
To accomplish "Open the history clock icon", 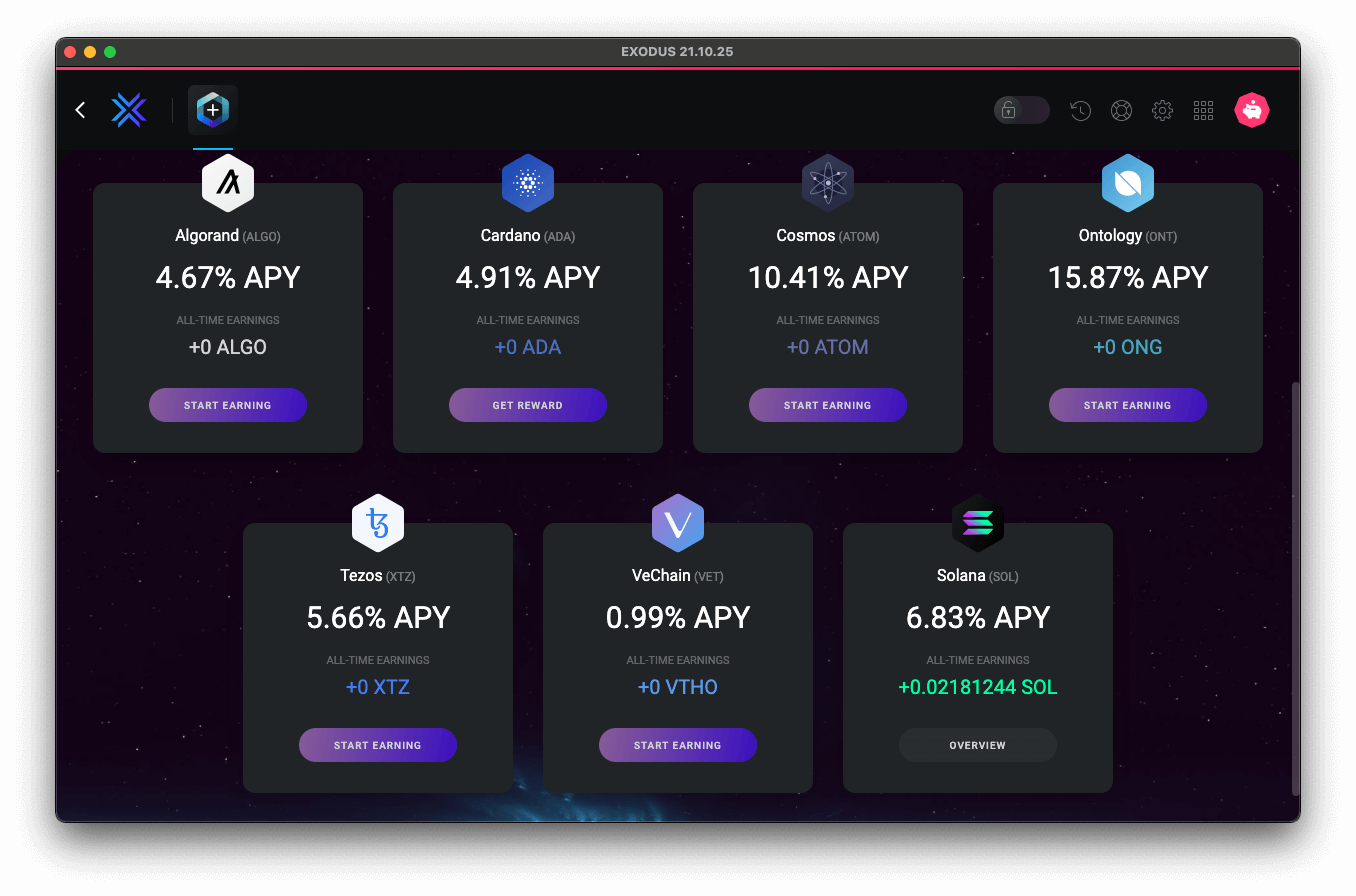I will 1080,111.
